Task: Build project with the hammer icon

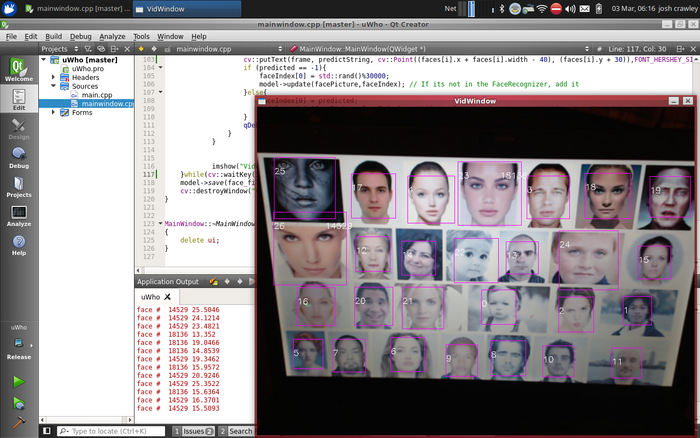Action: [18, 424]
